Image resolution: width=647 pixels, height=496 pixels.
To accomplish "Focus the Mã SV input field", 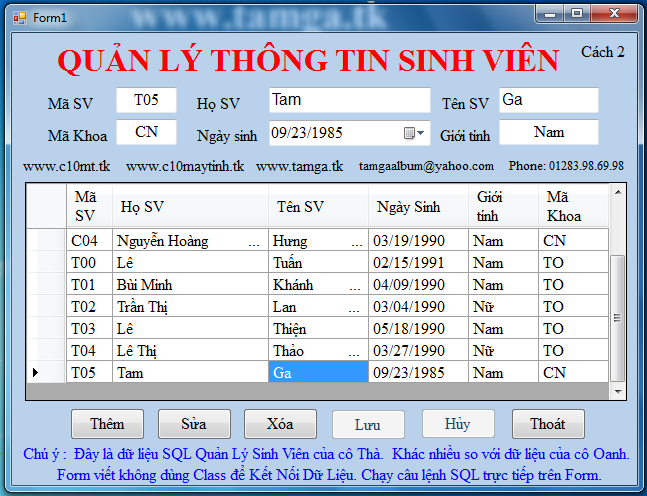I will (146, 100).
